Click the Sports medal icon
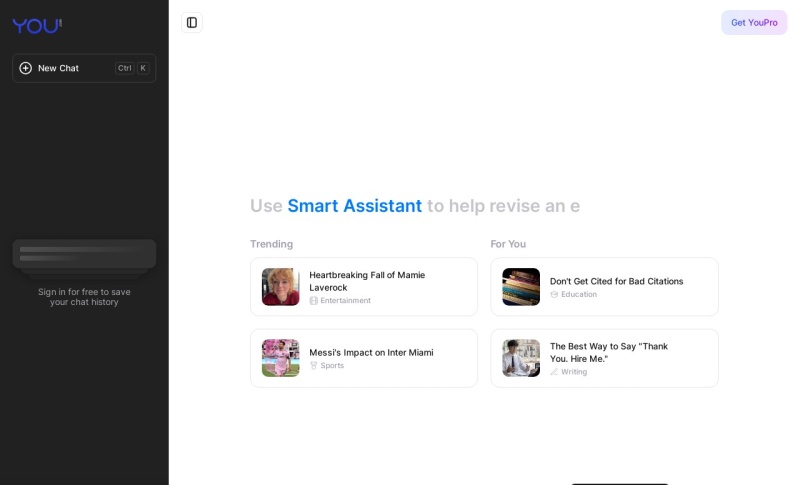Screen dimensions: 800x485 (314, 366)
